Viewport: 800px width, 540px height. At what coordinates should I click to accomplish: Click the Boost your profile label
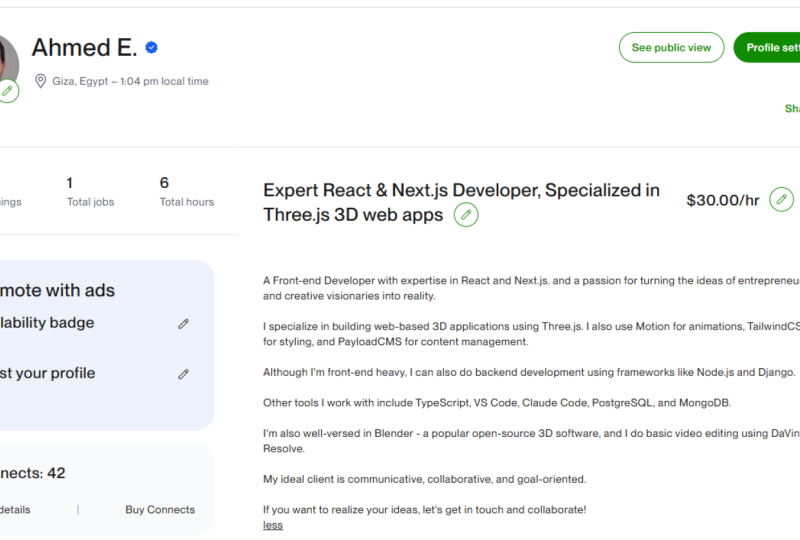coord(47,373)
